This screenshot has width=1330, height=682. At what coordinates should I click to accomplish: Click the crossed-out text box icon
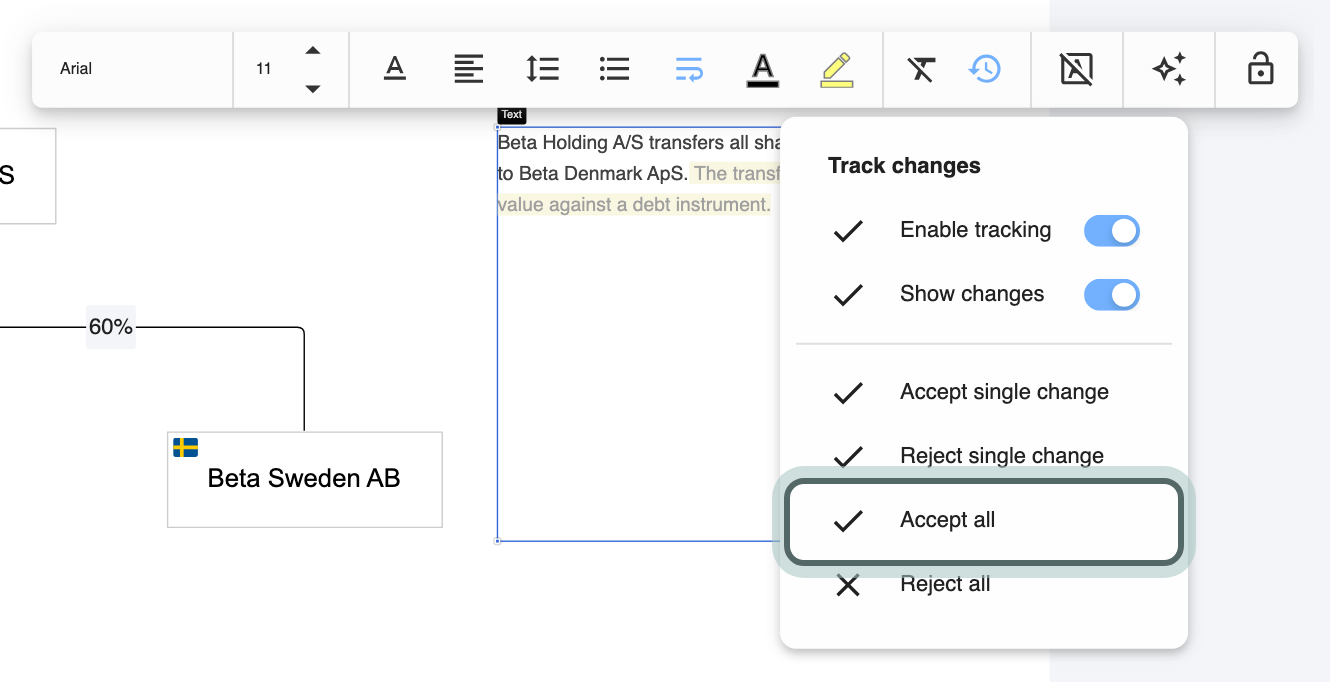[x=1076, y=69]
